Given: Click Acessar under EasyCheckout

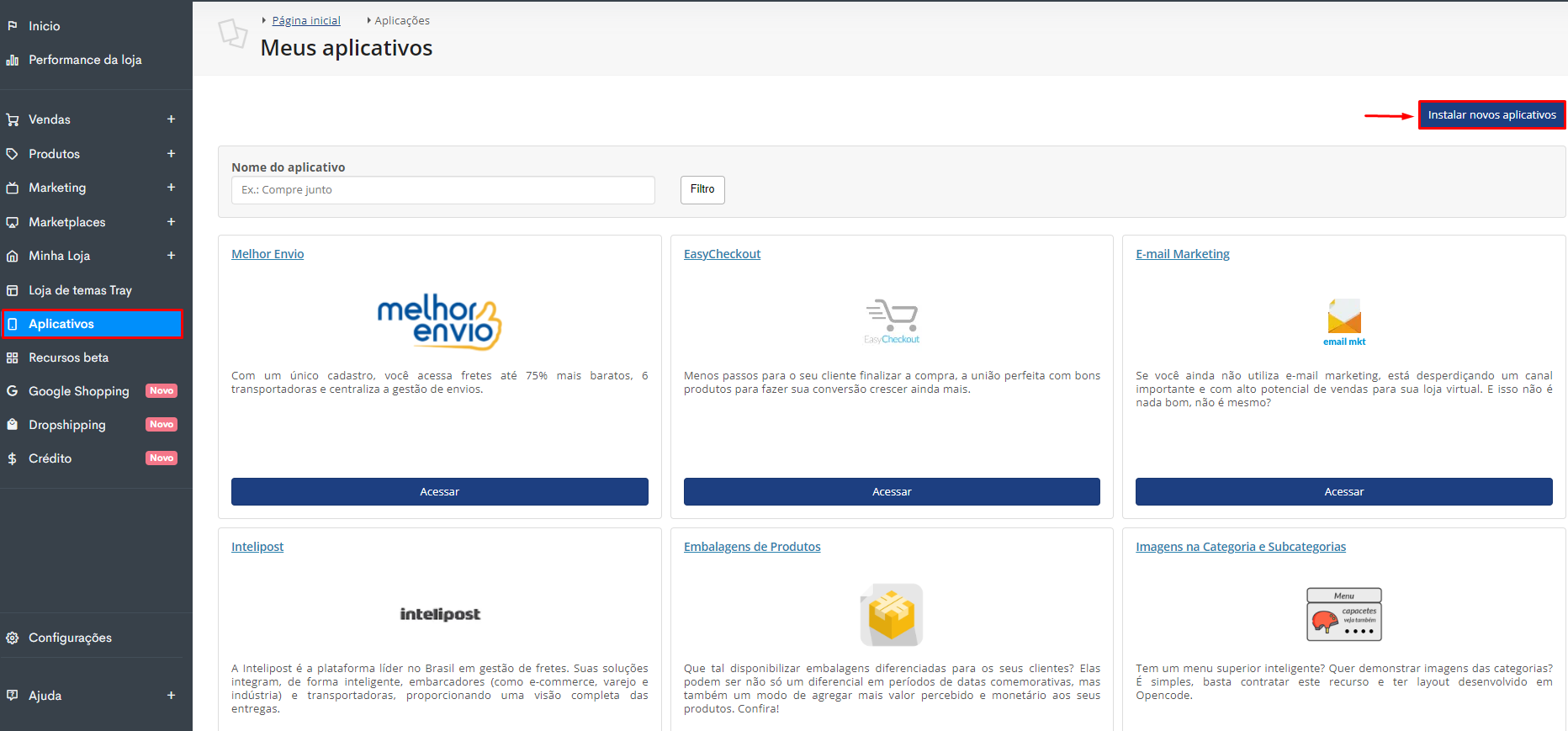Looking at the screenshot, I should click(892, 492).
